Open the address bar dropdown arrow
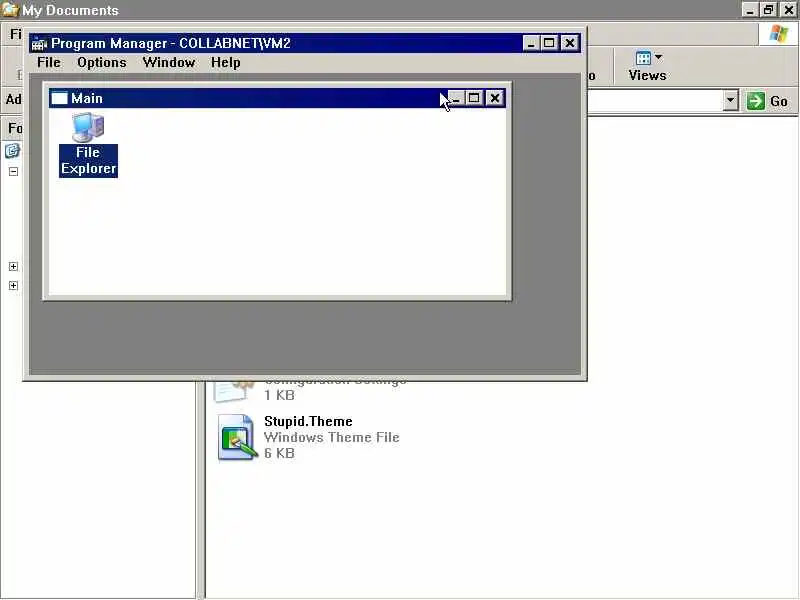Screen dimensions: 800x600 [x=731, y=101]
